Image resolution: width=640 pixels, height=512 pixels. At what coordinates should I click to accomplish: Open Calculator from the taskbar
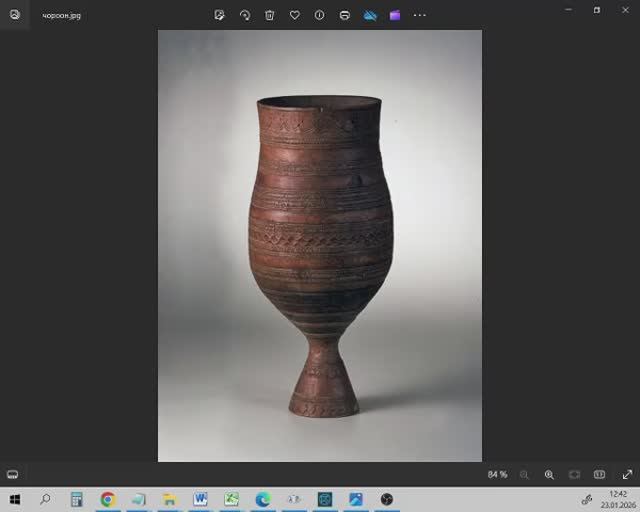[x=76, y=499]
